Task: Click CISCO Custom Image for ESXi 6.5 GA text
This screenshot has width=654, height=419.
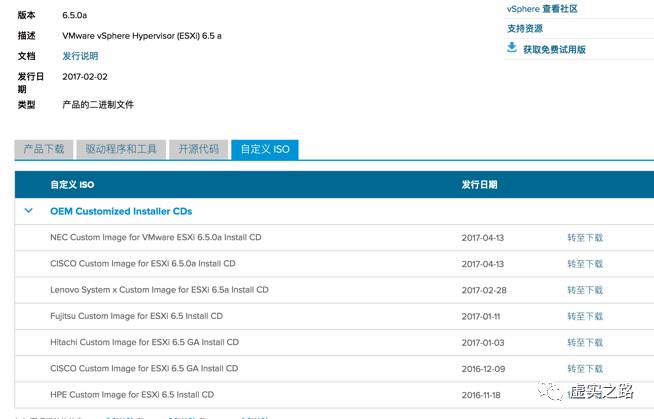Action: [x=144, y=369]
